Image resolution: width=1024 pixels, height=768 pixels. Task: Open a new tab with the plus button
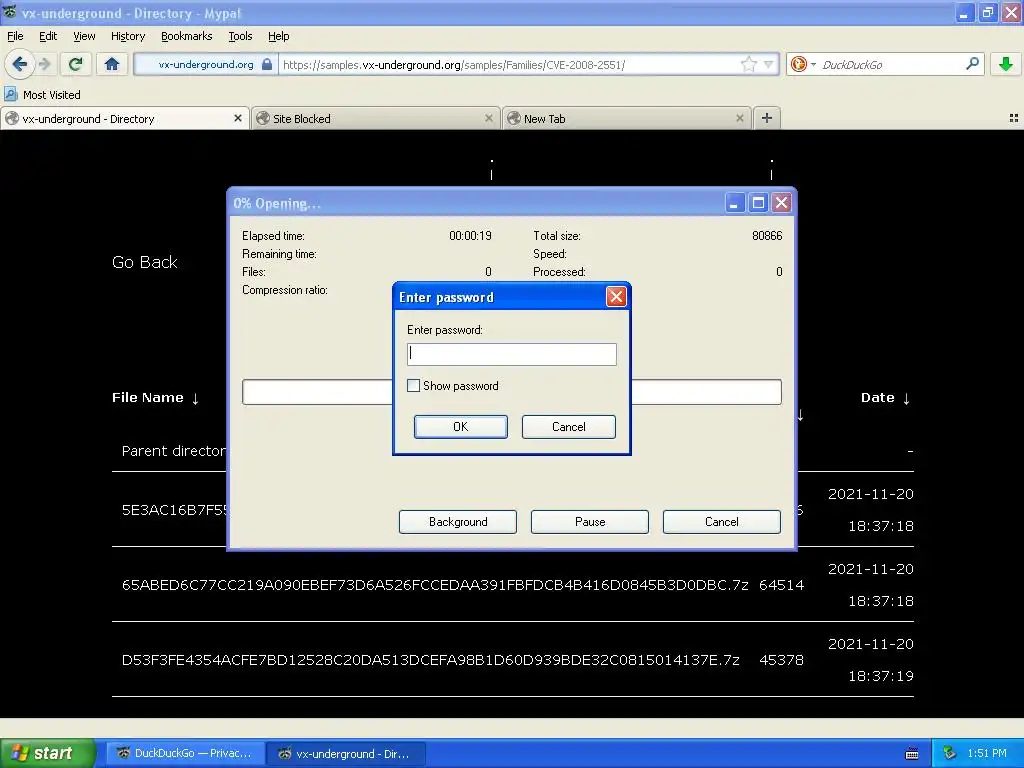767,118
